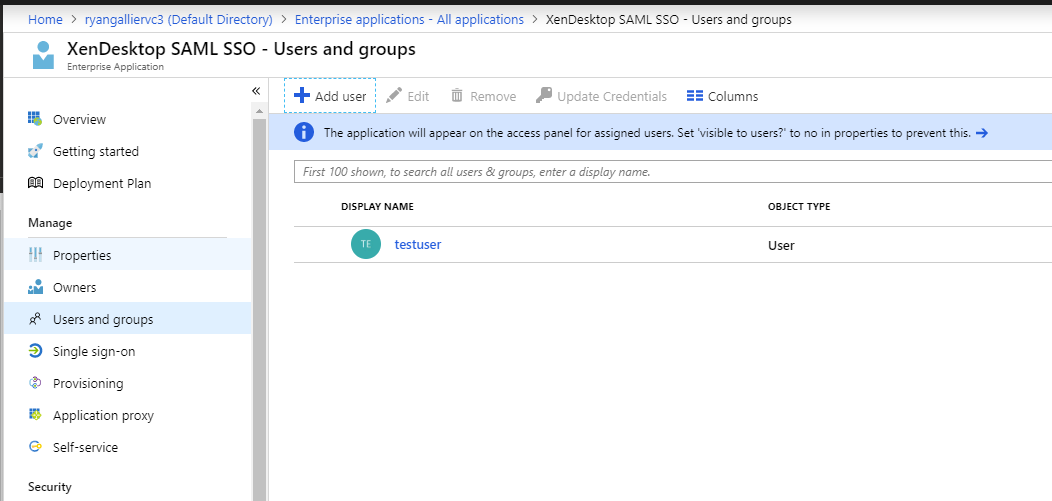Viewport: 1052px width, 501px height.
Task: Open Getting started menu item
Action: 127,152
